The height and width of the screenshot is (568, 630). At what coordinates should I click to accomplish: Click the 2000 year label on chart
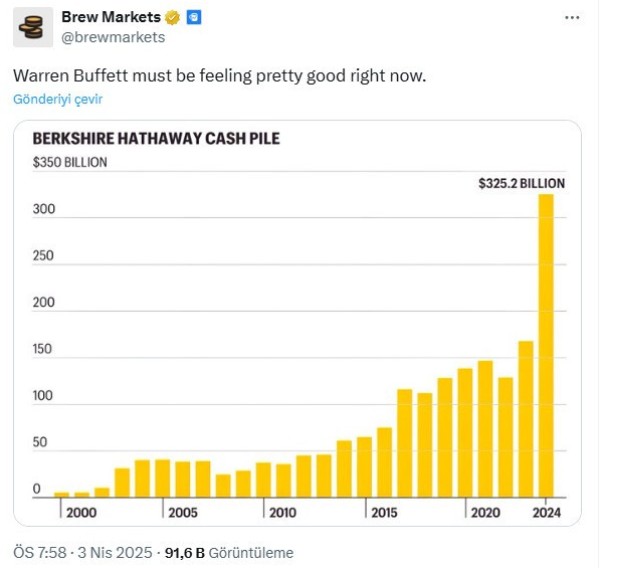pyautogui.click(x=81, y=512)
